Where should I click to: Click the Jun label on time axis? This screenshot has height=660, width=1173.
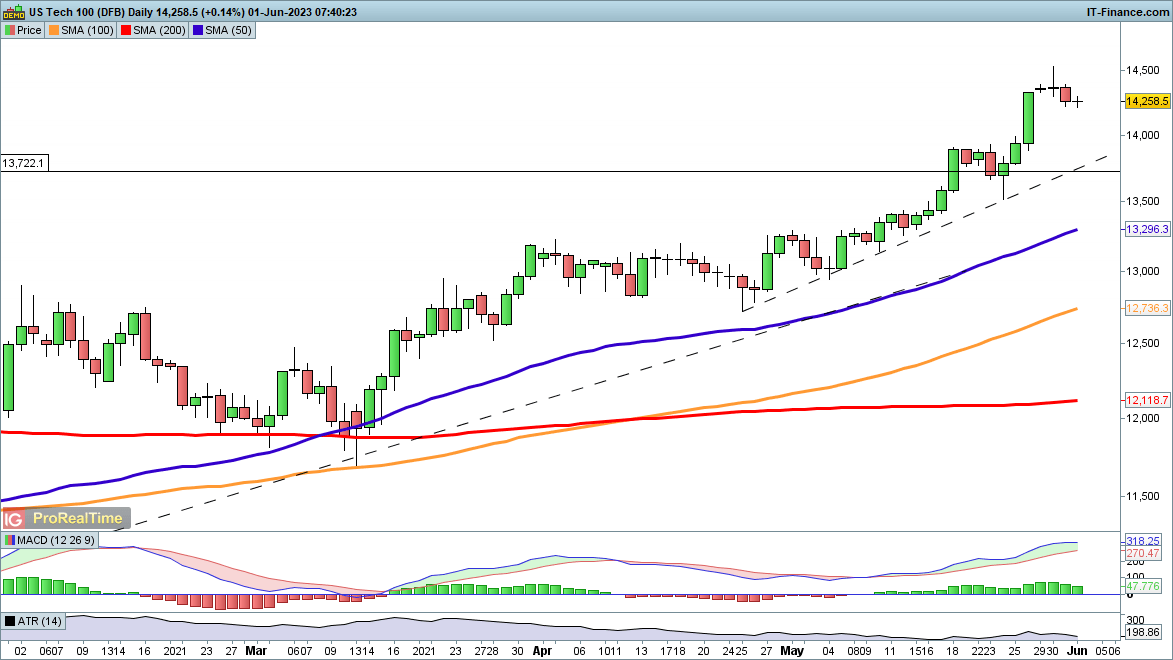(1076, 651)
